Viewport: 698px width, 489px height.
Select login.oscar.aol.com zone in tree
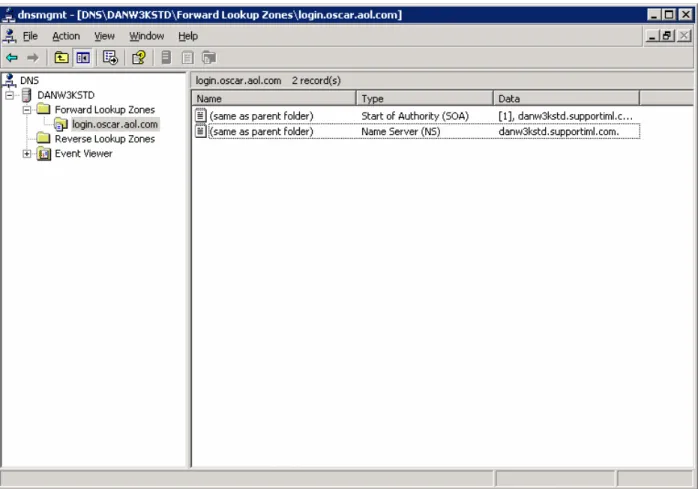tap(115, 124)
